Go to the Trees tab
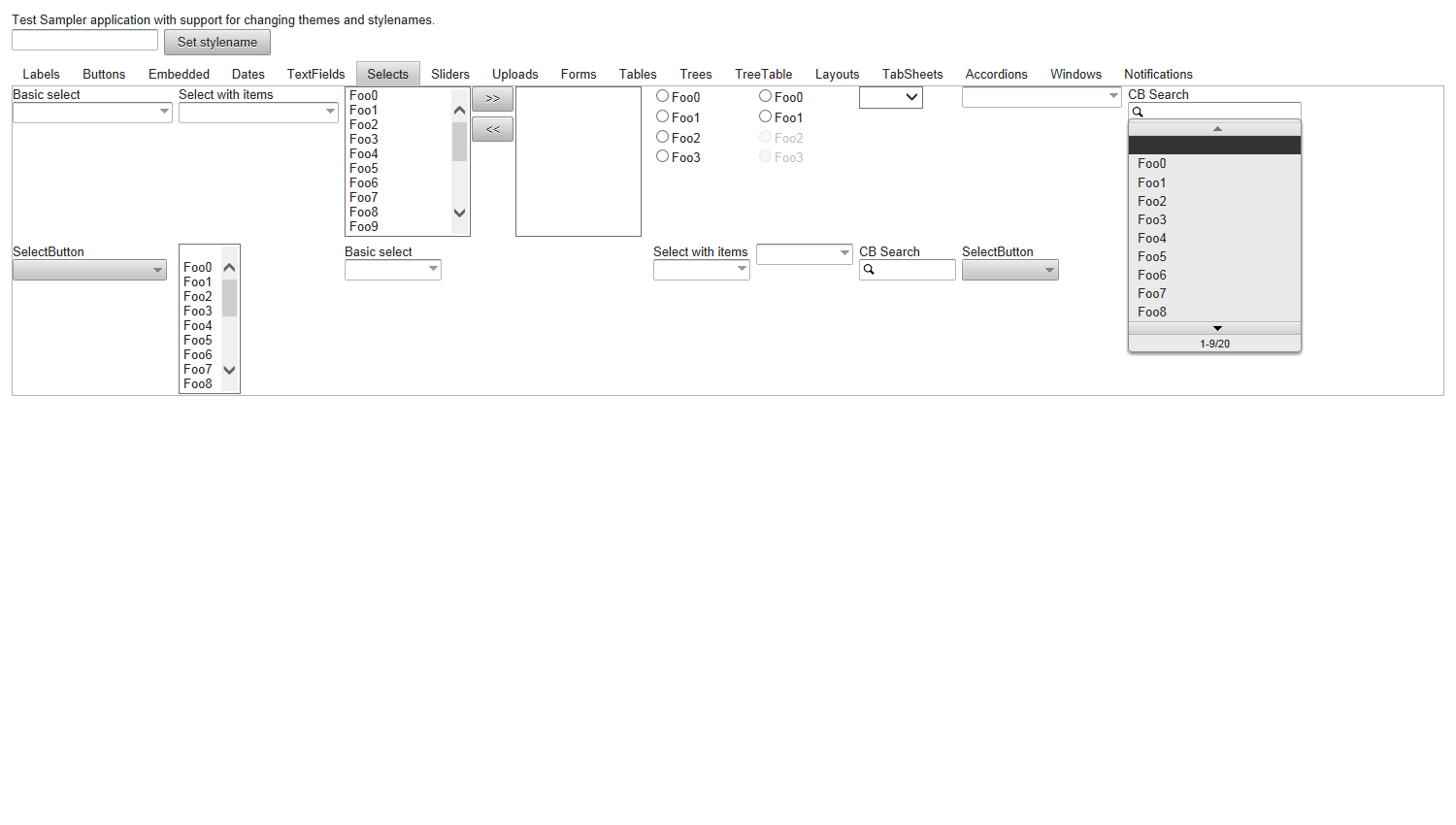1456x825 pixels. tap(696, 74)
